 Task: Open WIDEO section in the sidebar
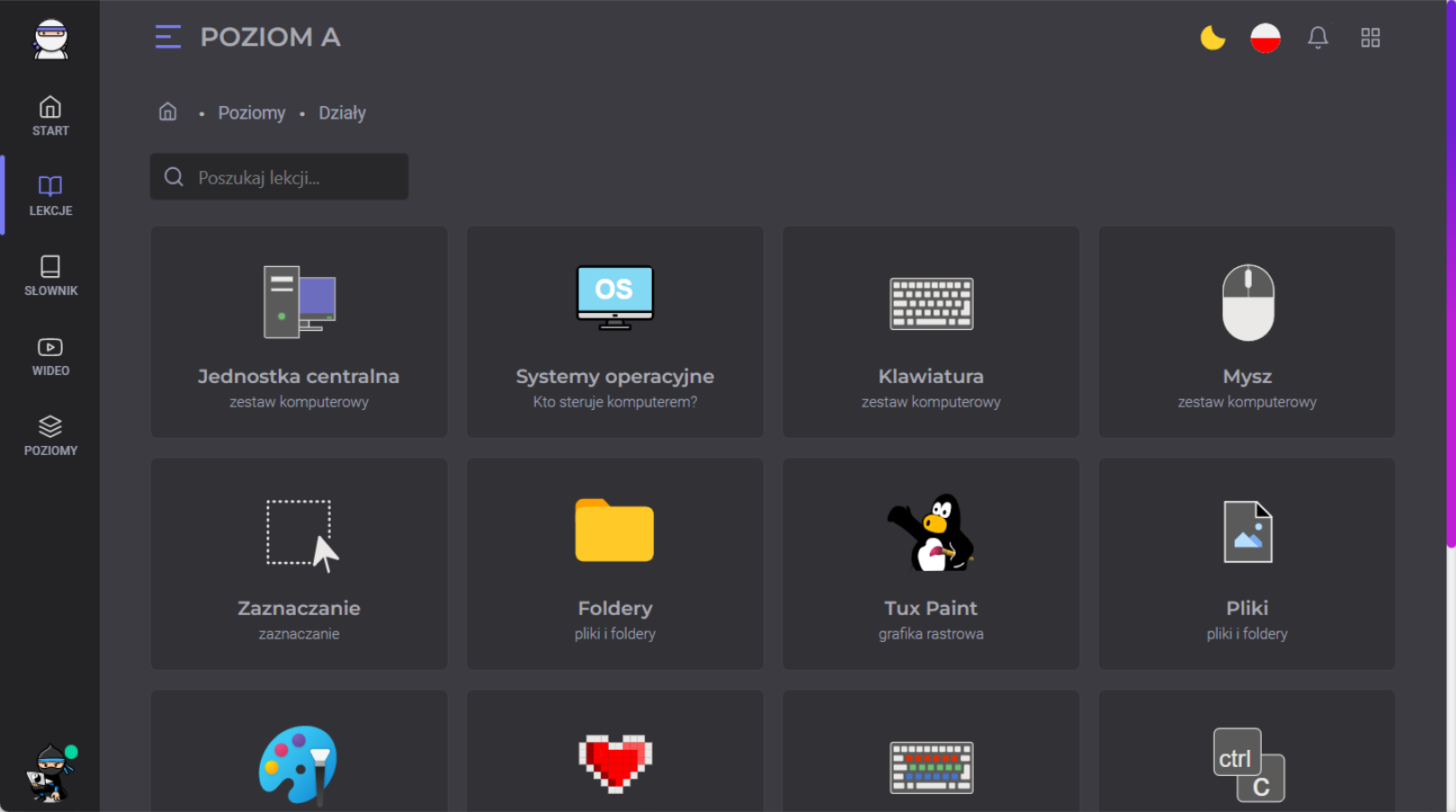pyautogui.click(x=50, y=355)
